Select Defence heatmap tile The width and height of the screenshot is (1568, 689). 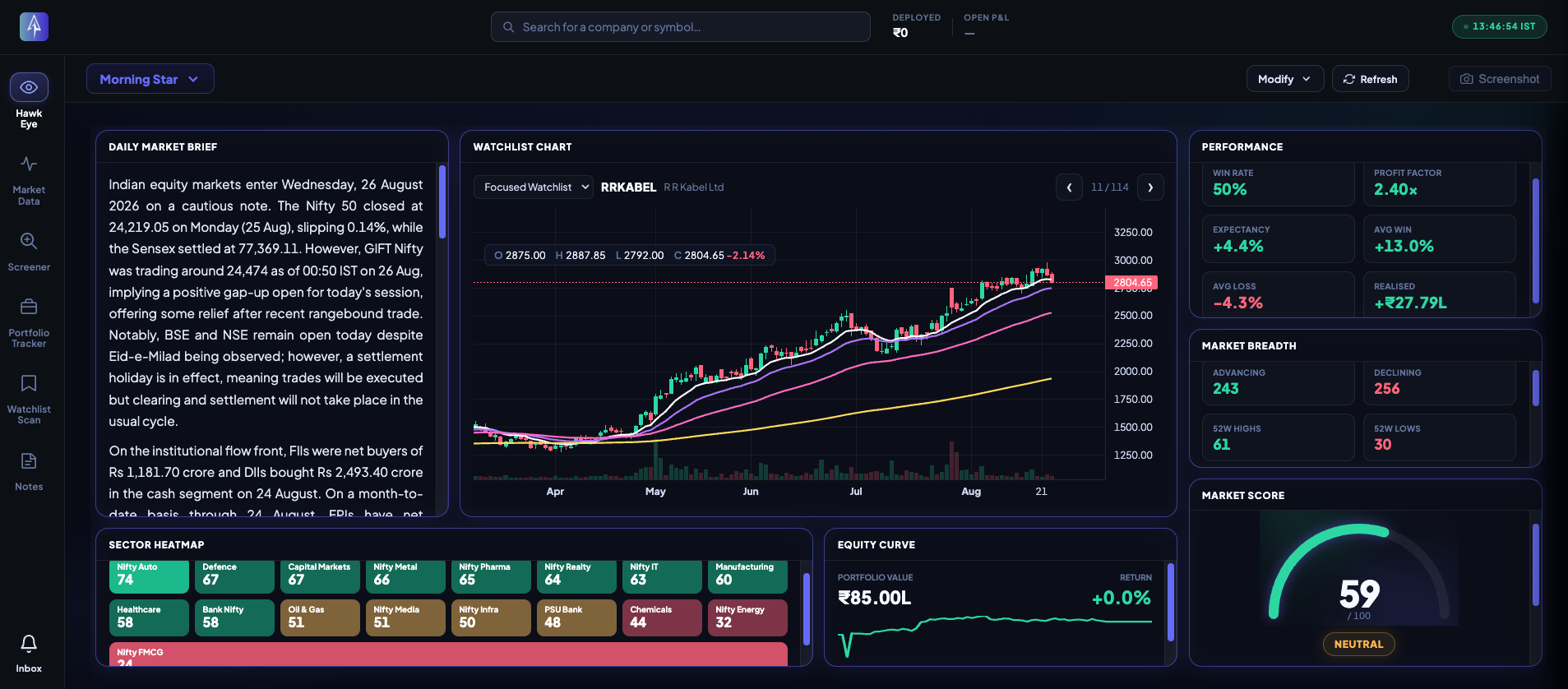(234, 576)
